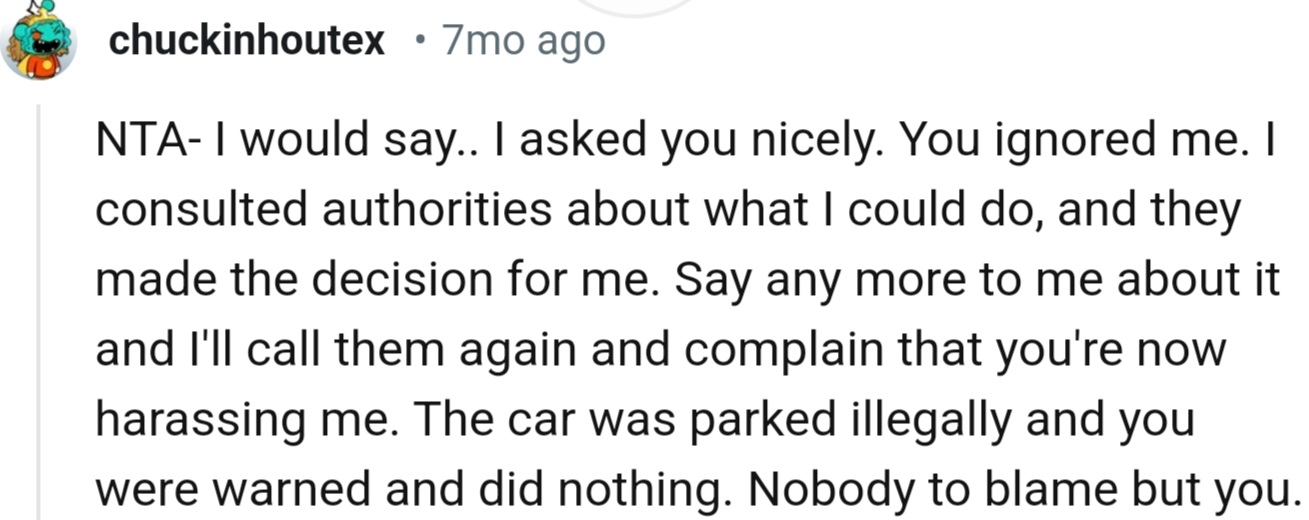Open the chuckinhoutex user profile link

pyautogui.click(x=246, y=41)
